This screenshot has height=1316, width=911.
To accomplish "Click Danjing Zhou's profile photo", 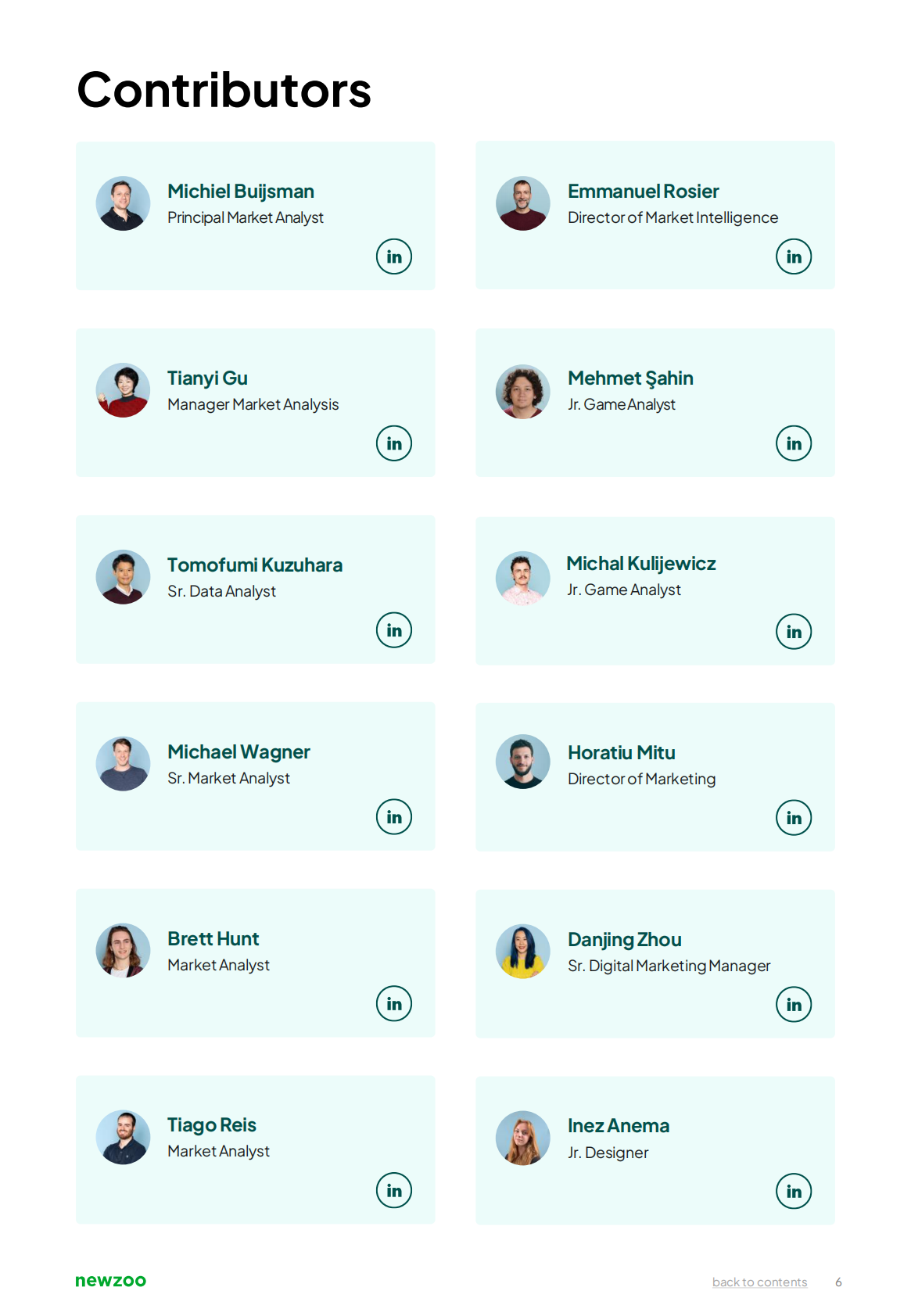I will click(523, 952).
